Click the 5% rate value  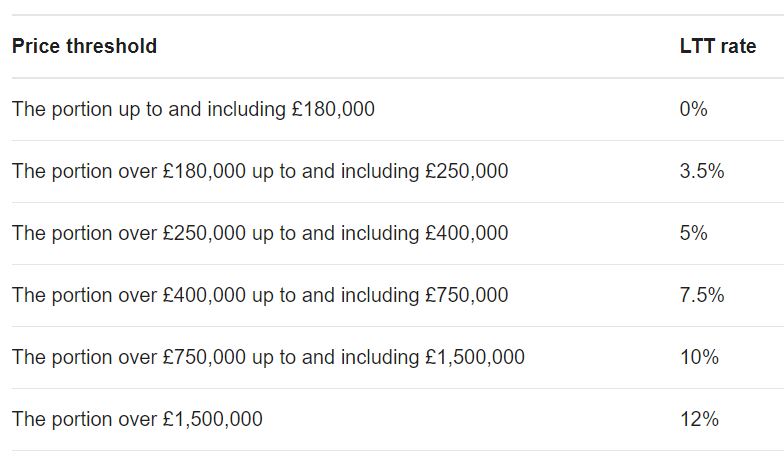694,233
